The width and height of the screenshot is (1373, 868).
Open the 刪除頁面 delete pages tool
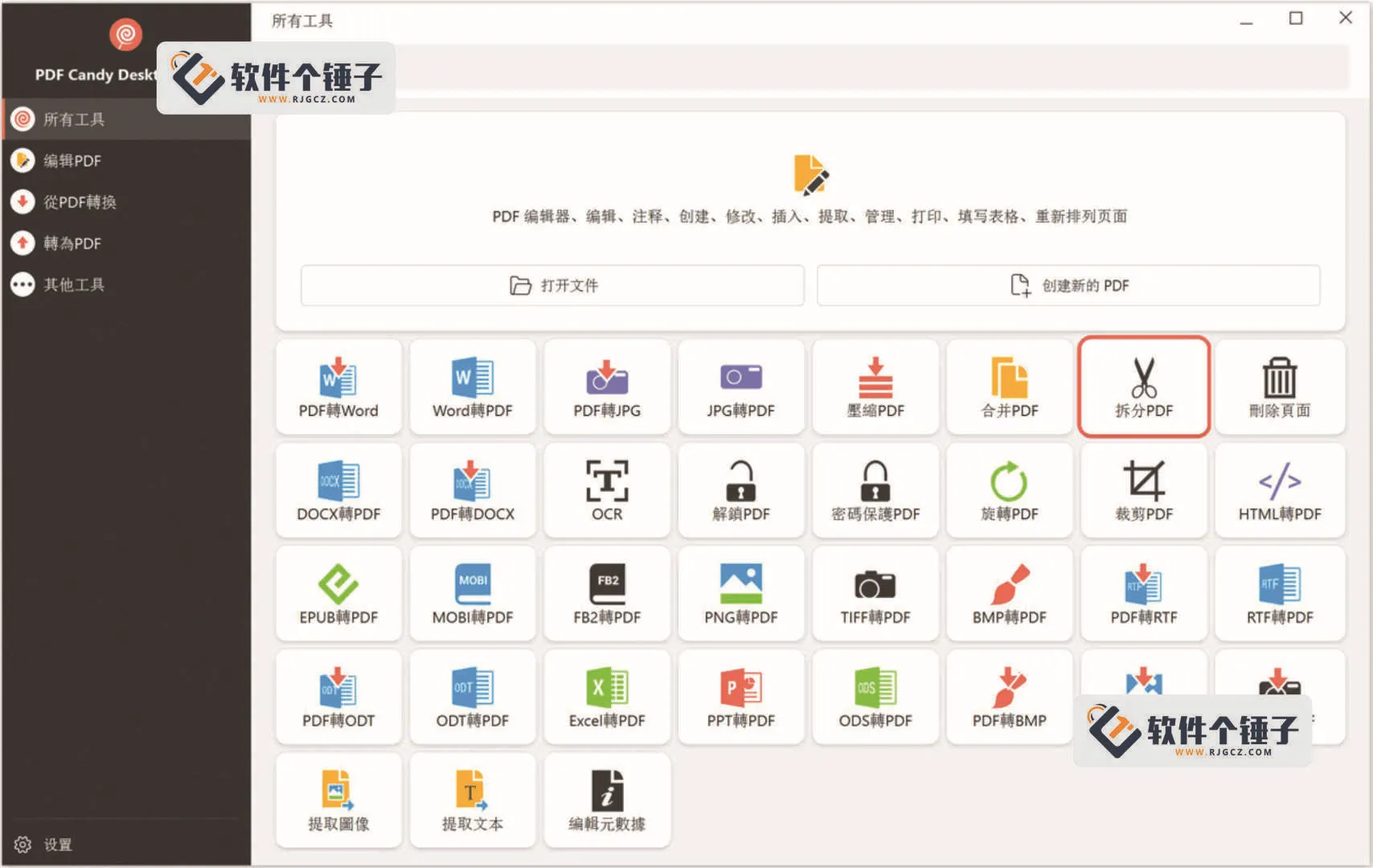[1279, 387]
